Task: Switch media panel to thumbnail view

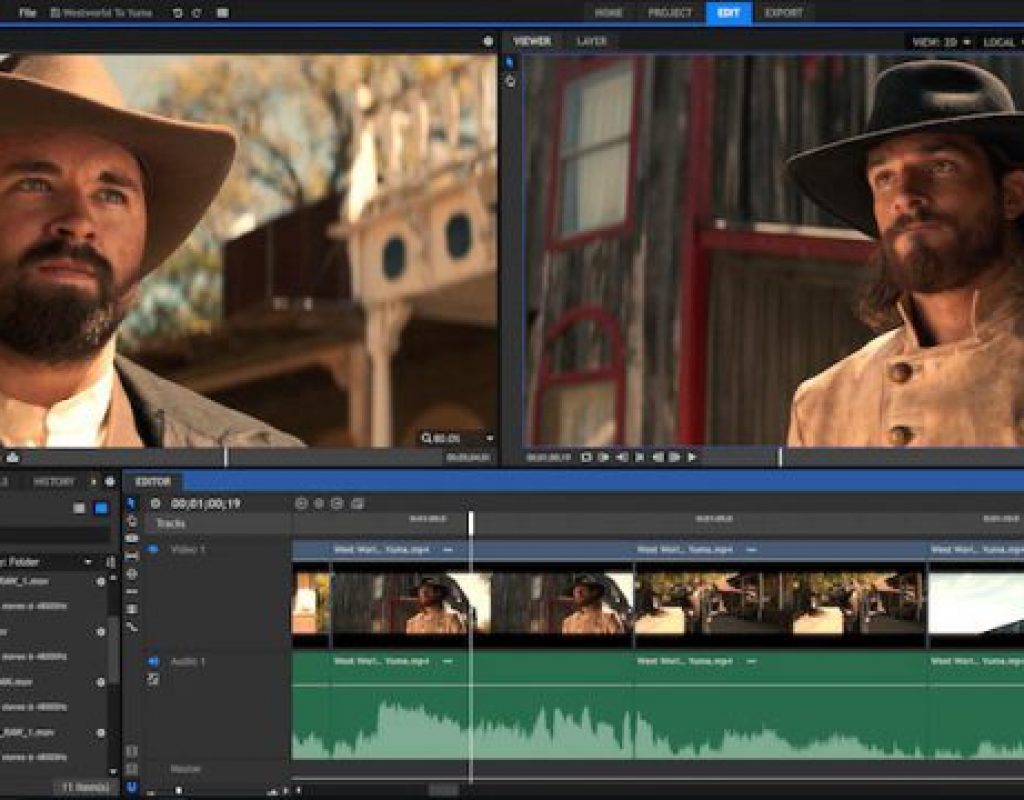Action: 101,508
